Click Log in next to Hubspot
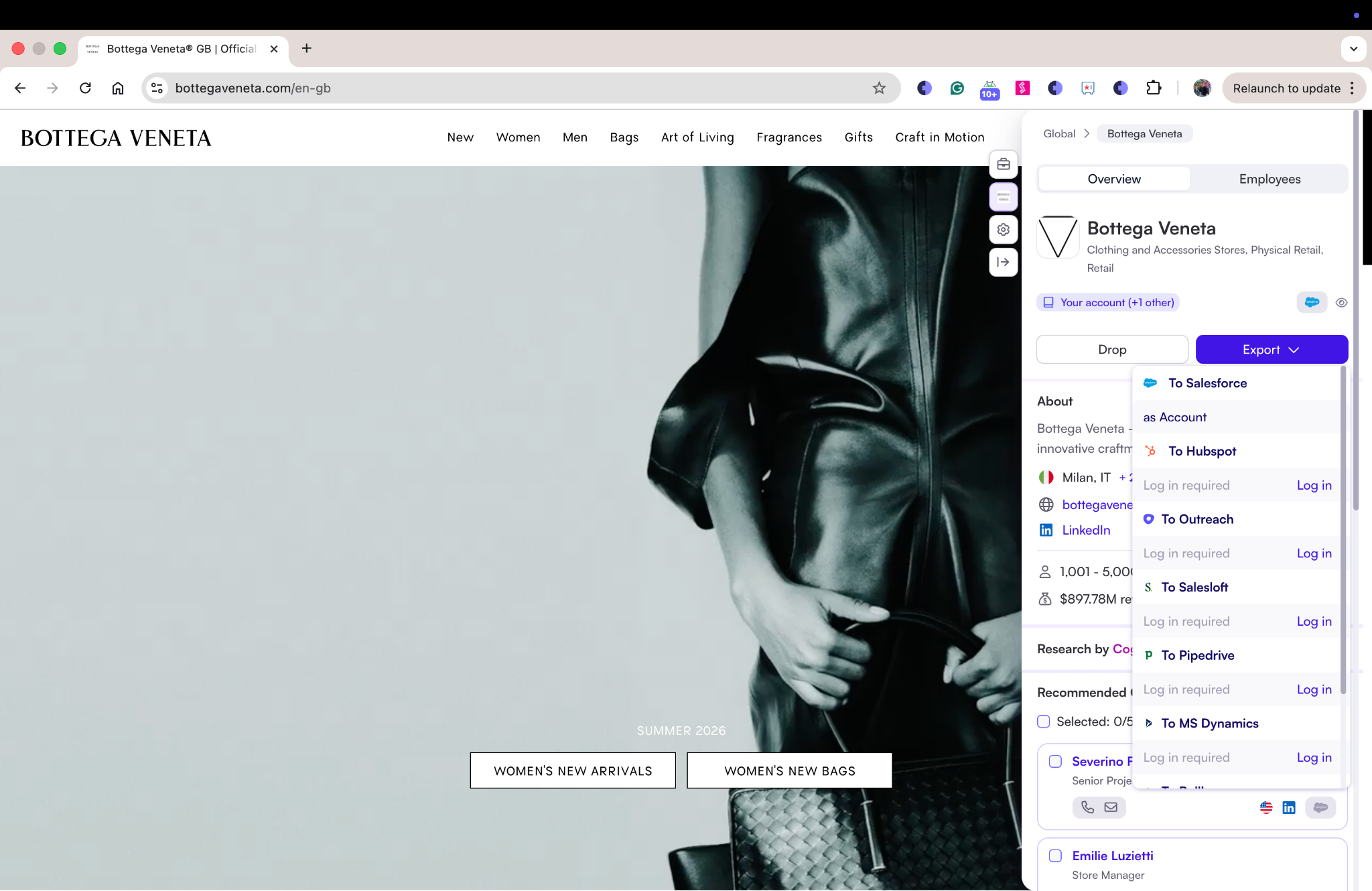This screenshot has width=1372, height=891. tap(1314, 485)
